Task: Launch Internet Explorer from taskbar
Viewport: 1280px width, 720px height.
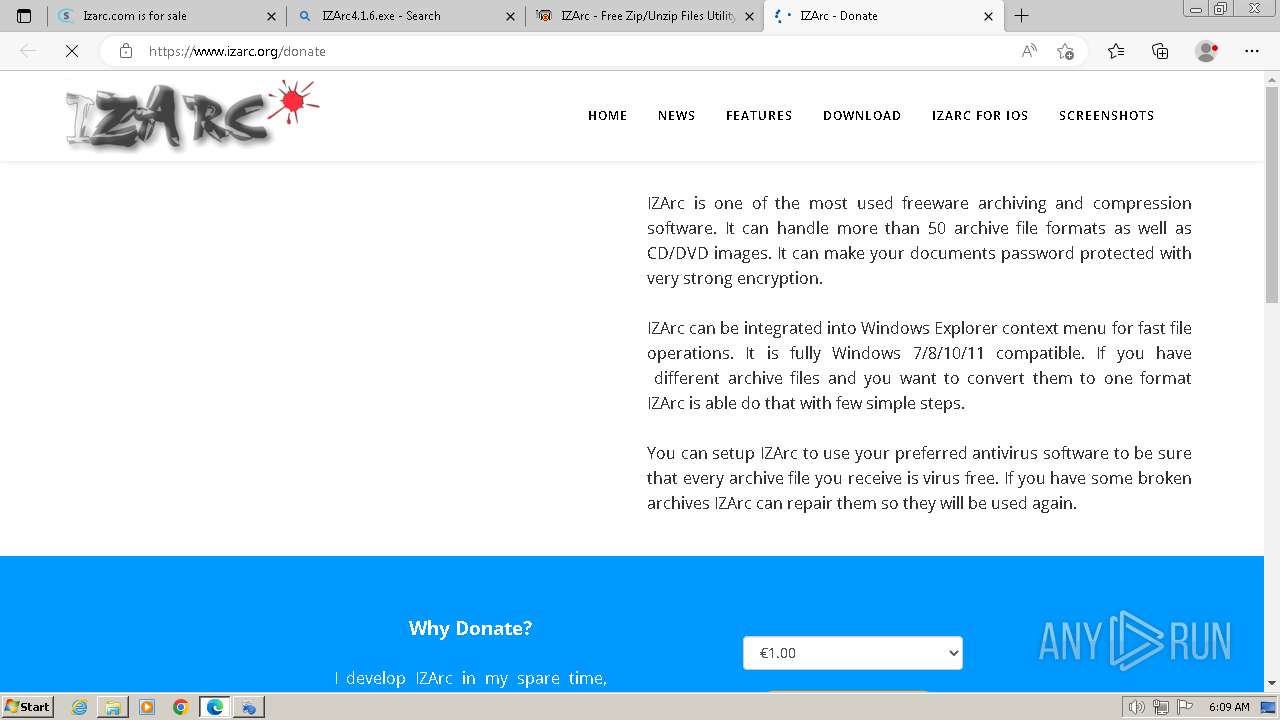Action: tap(79, 707)
